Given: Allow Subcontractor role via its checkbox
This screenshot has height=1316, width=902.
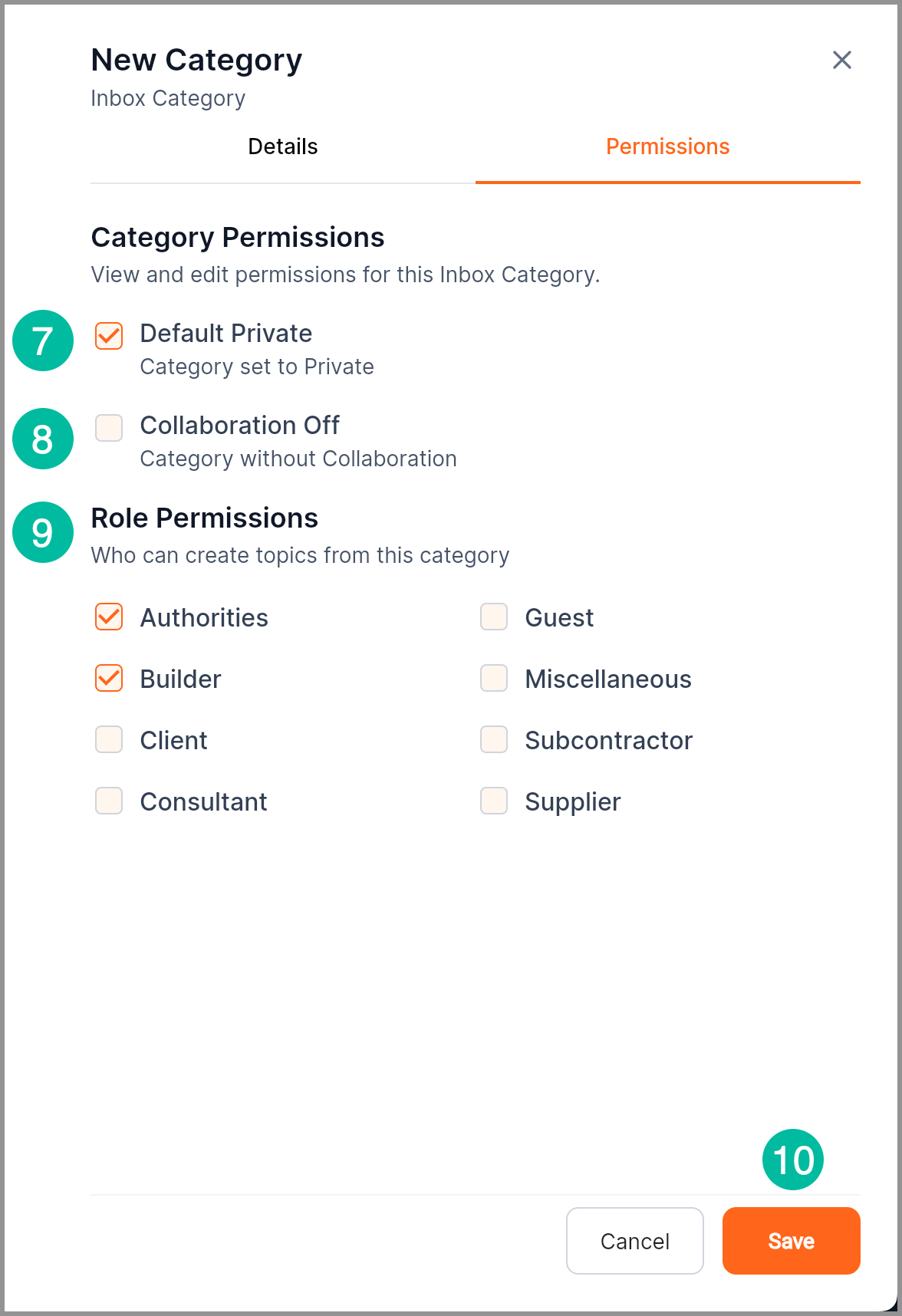Looking at the screenshot, I should [494, 739].
